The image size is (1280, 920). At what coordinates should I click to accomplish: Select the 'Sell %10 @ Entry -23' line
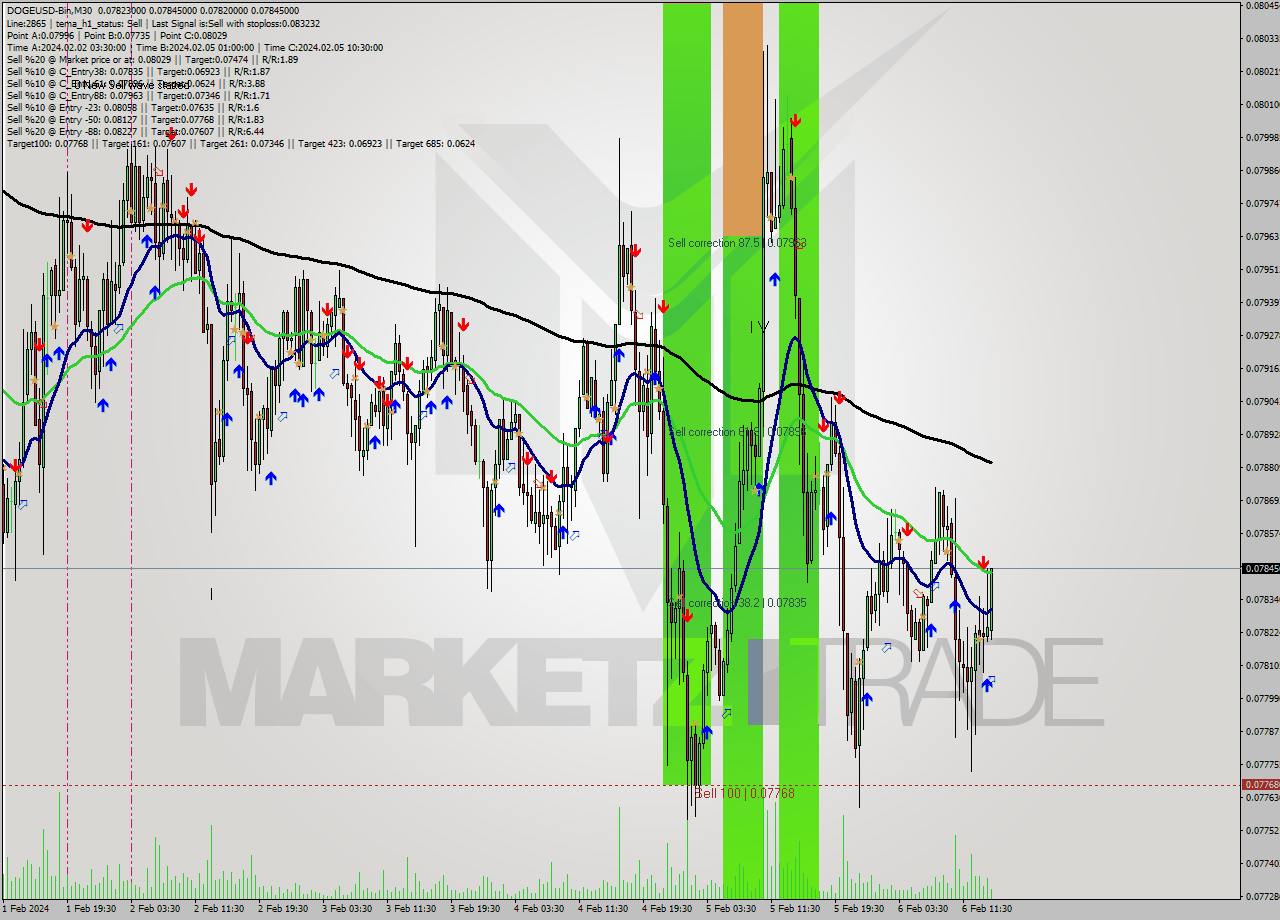(133, 107)
